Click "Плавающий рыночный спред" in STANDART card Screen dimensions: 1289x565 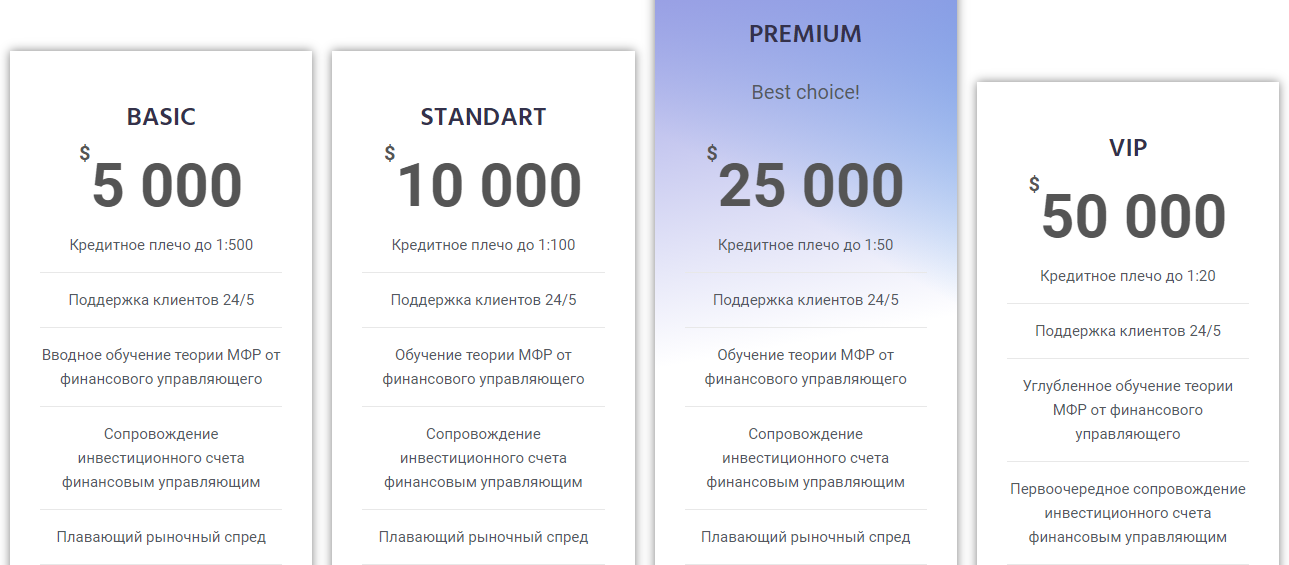coord(483,537)
